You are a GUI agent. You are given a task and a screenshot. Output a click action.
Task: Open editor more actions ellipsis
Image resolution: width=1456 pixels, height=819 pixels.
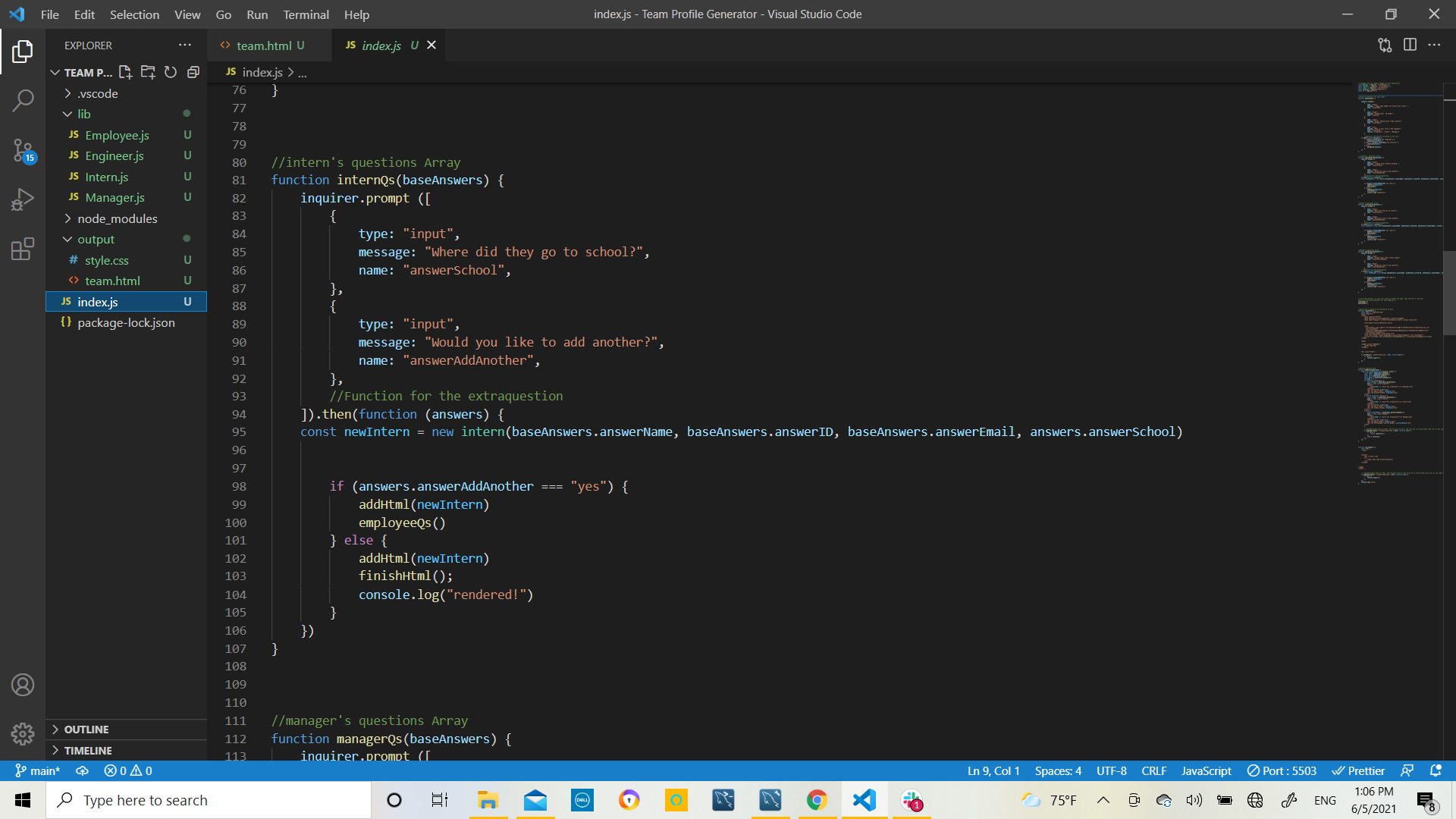click(x=1434, y=45)
